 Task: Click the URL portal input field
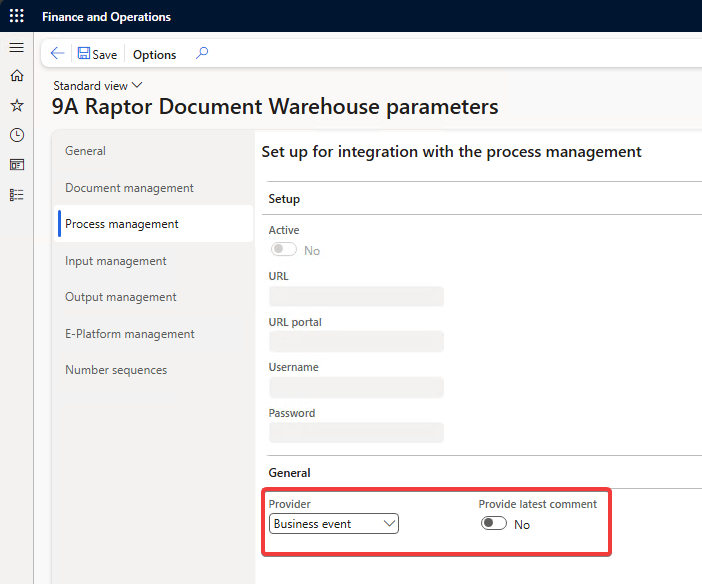[356, 342]
